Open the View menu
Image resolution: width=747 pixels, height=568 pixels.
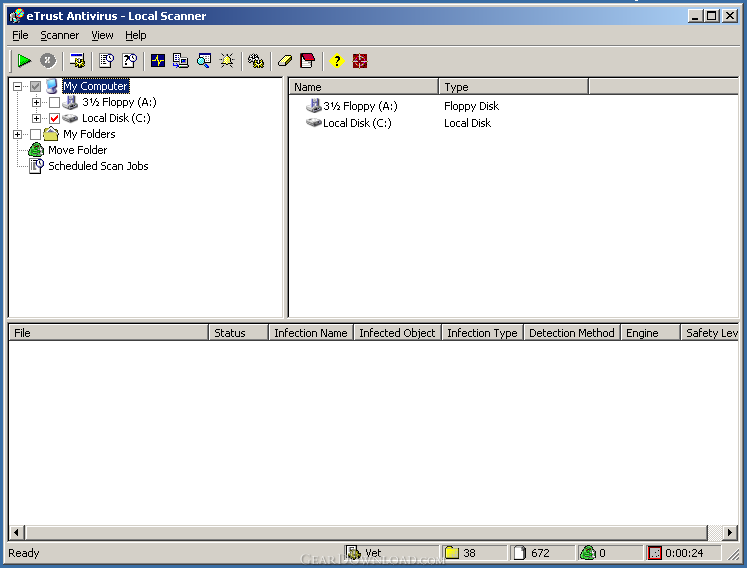coord(102,35)
